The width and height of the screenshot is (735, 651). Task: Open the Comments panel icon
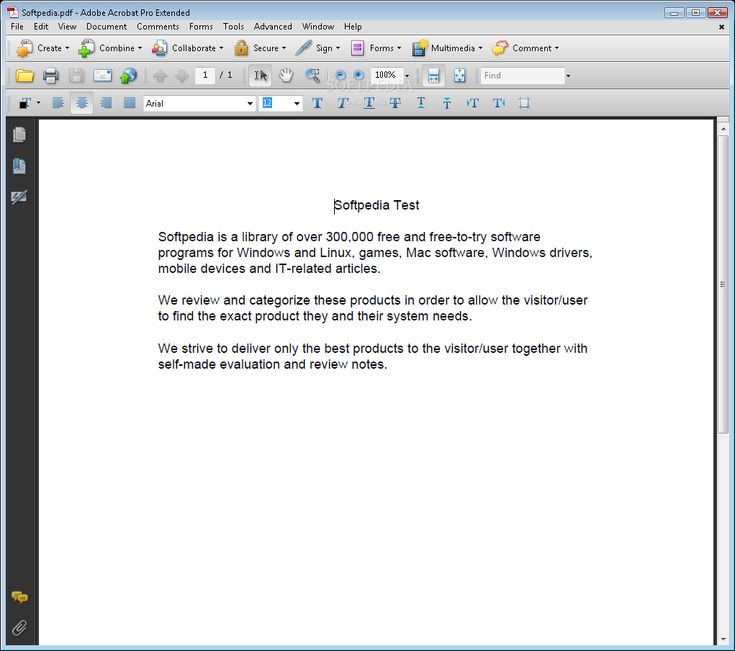(x=19, y=597)
